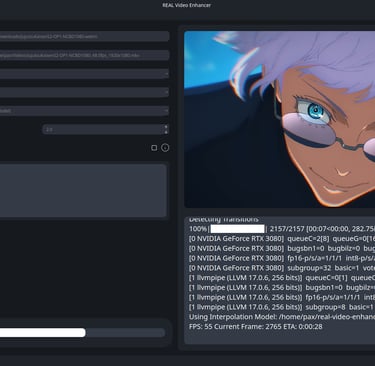Click the anime video preview image

[x=279, y=119]
